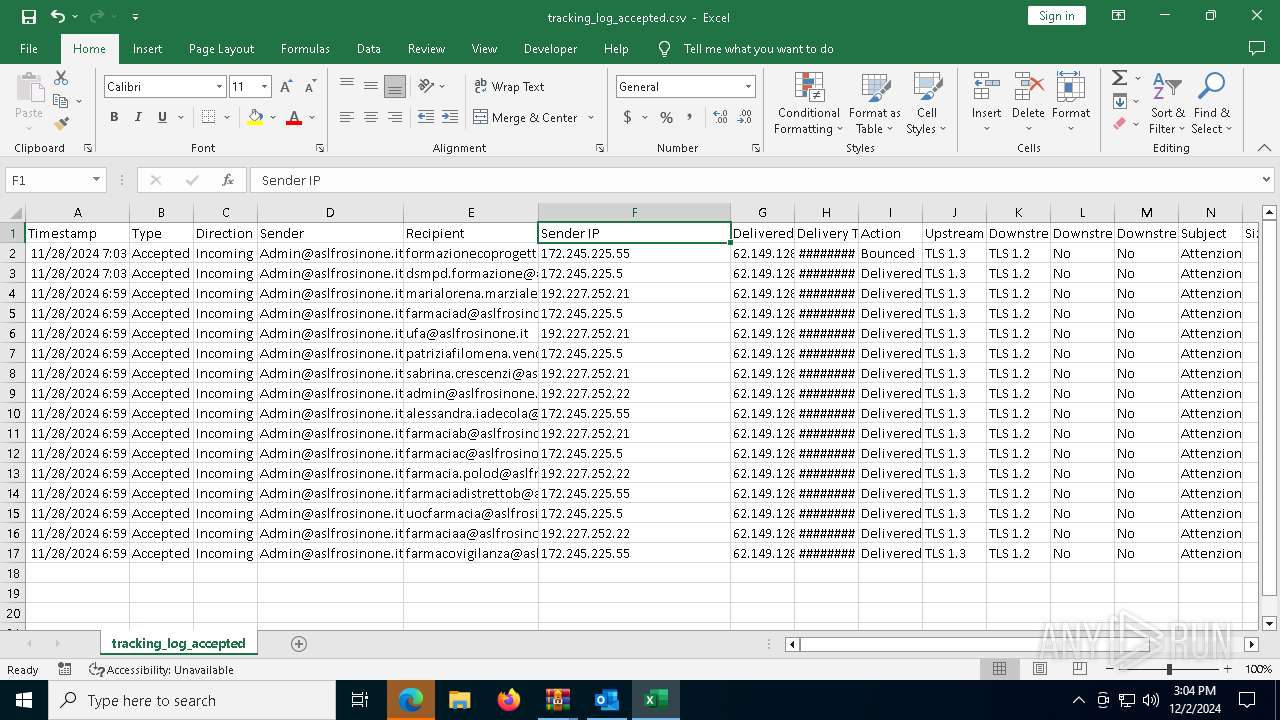Click the Sign in button
The image size is (1280, 720).
click(x=1056, y=15)
